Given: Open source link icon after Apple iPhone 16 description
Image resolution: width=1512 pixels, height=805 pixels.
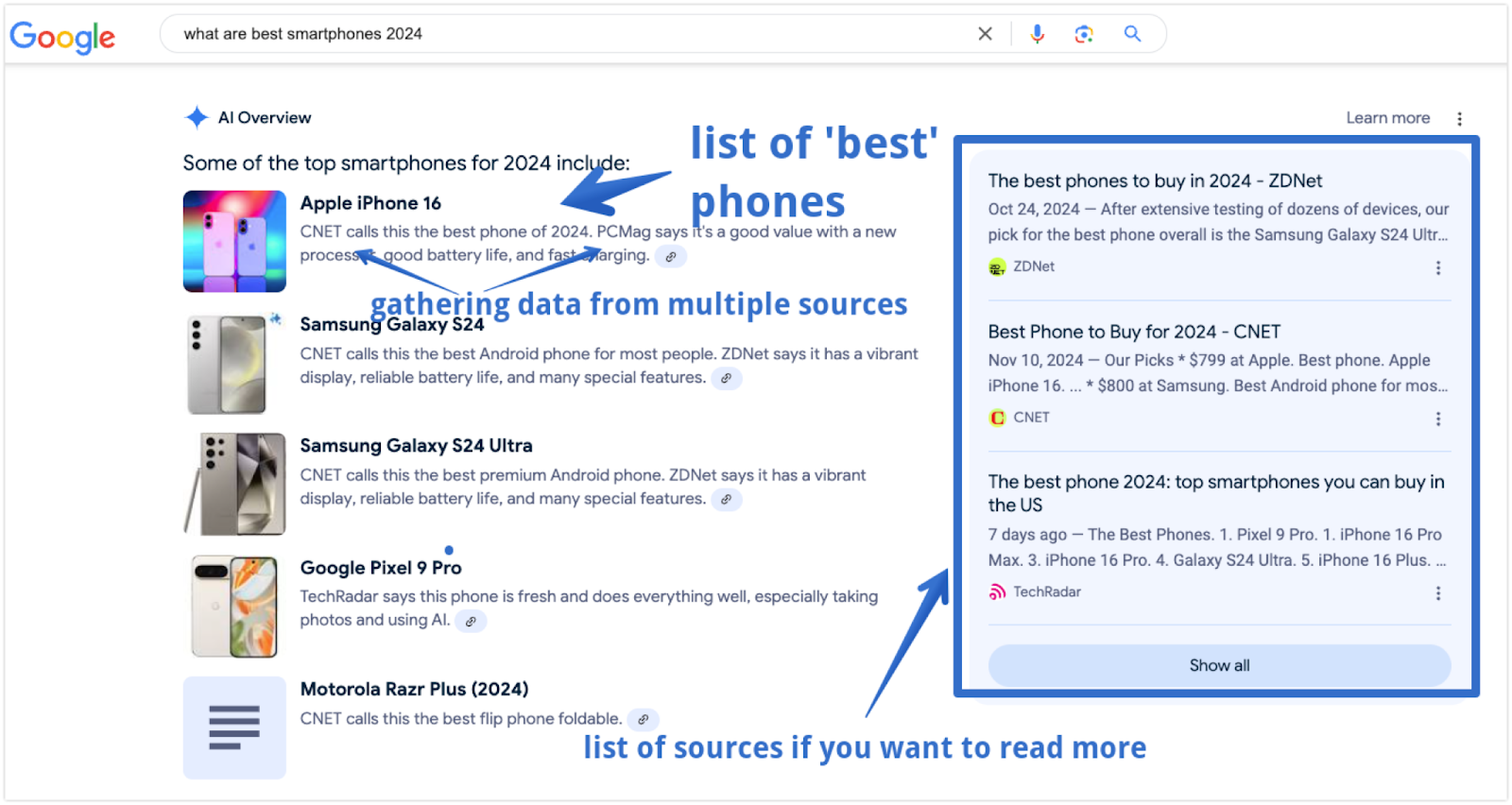Looking at the screenshot, I should click(671, 256).
